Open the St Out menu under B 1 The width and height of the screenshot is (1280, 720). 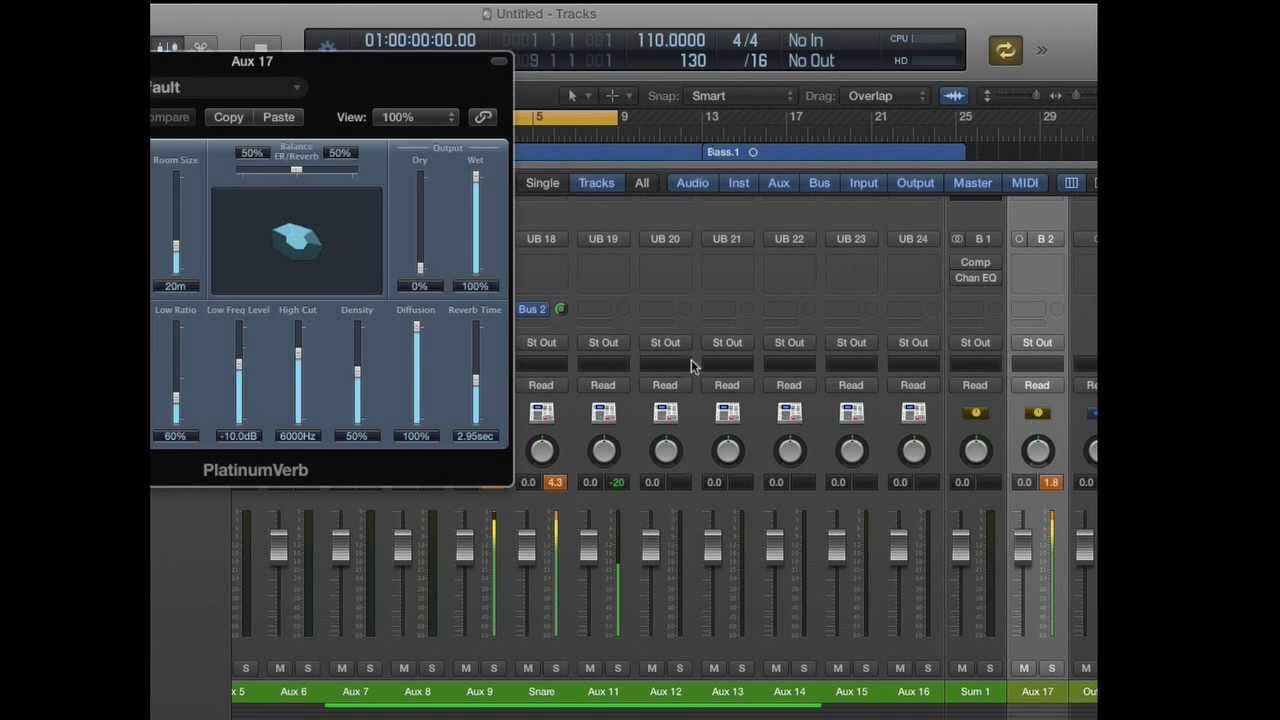[x=975, y=343]
